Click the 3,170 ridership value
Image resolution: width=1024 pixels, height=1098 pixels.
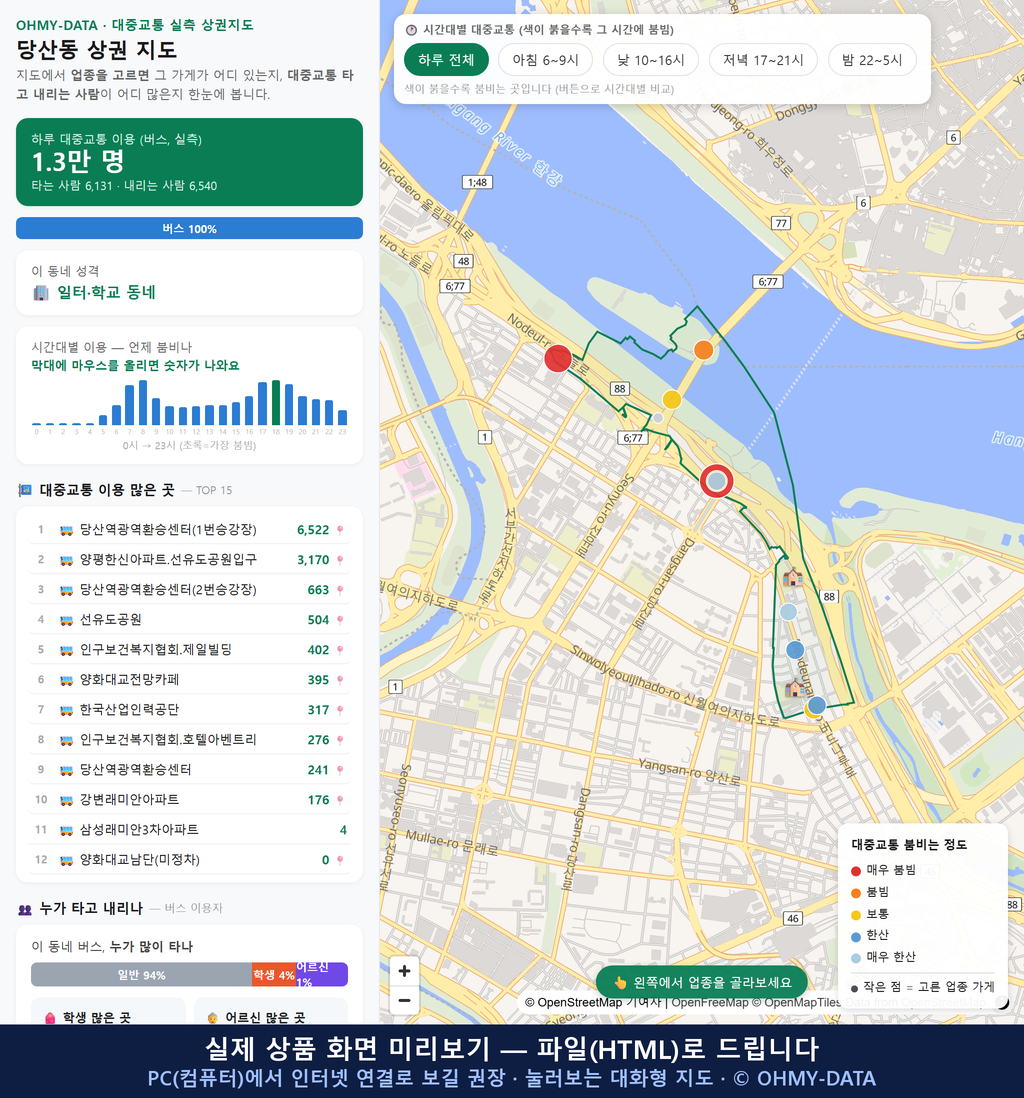(313, 560)
